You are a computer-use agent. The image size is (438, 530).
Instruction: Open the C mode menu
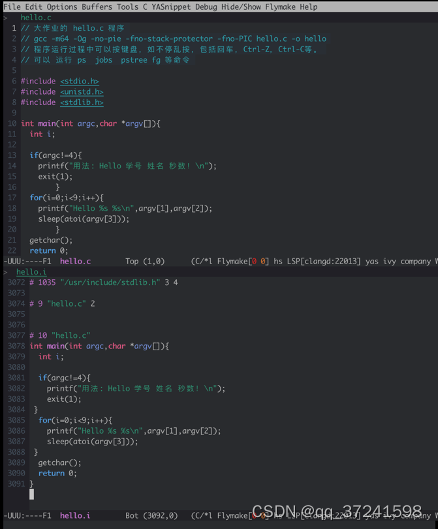pos(145,7)
